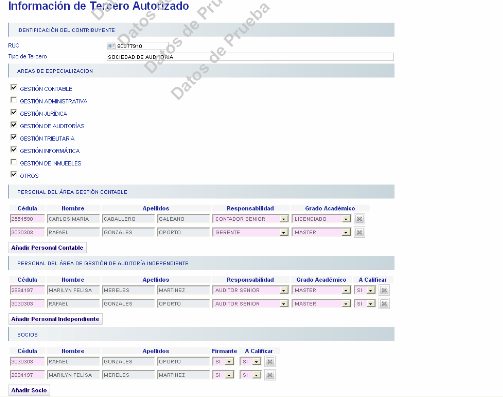
Task: Delete Marilyn Felisa row in Auditoría Independiente
Action: coord(384,290)
